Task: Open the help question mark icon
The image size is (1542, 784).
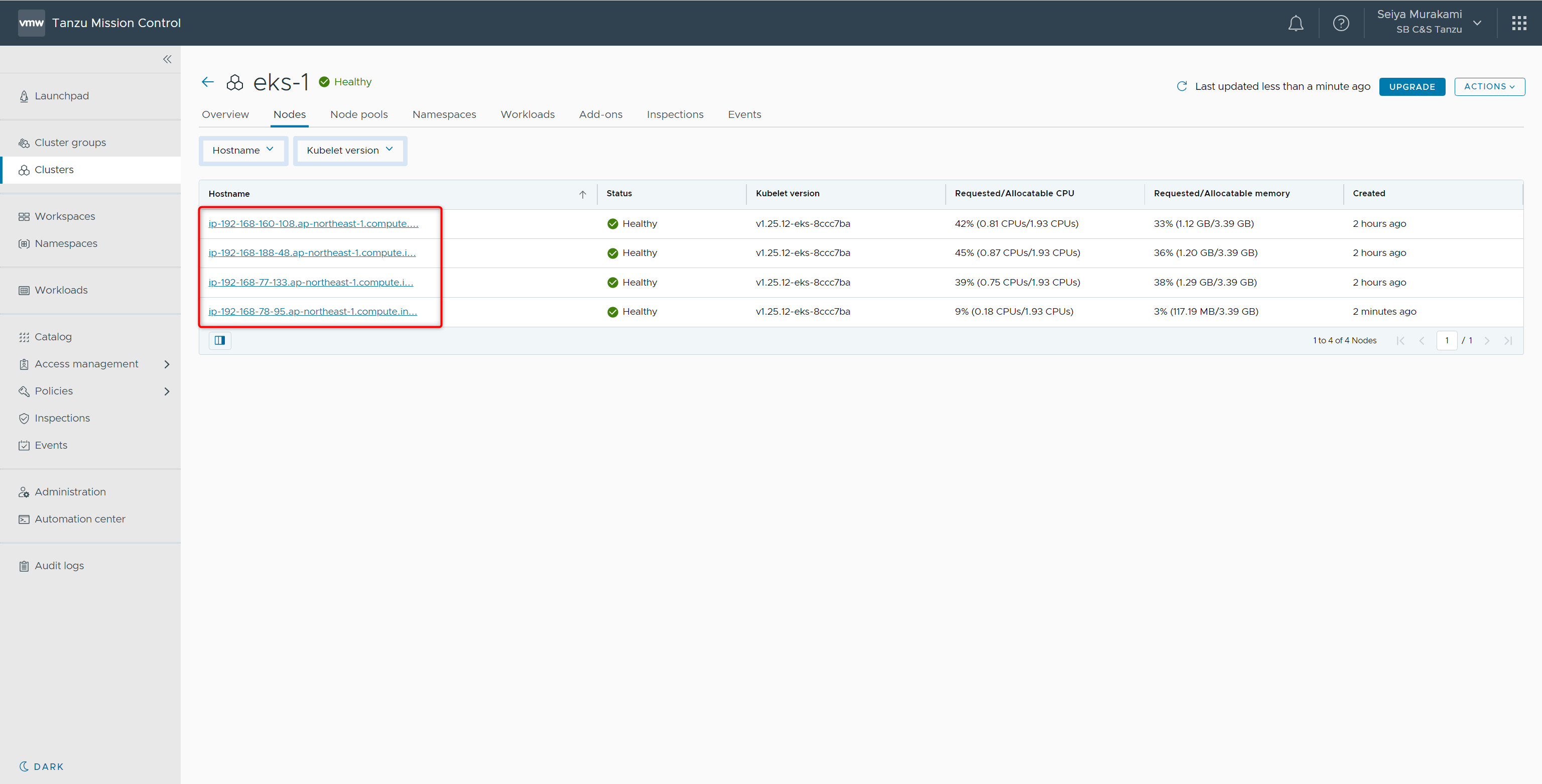Action: (x=1341, y=24)
